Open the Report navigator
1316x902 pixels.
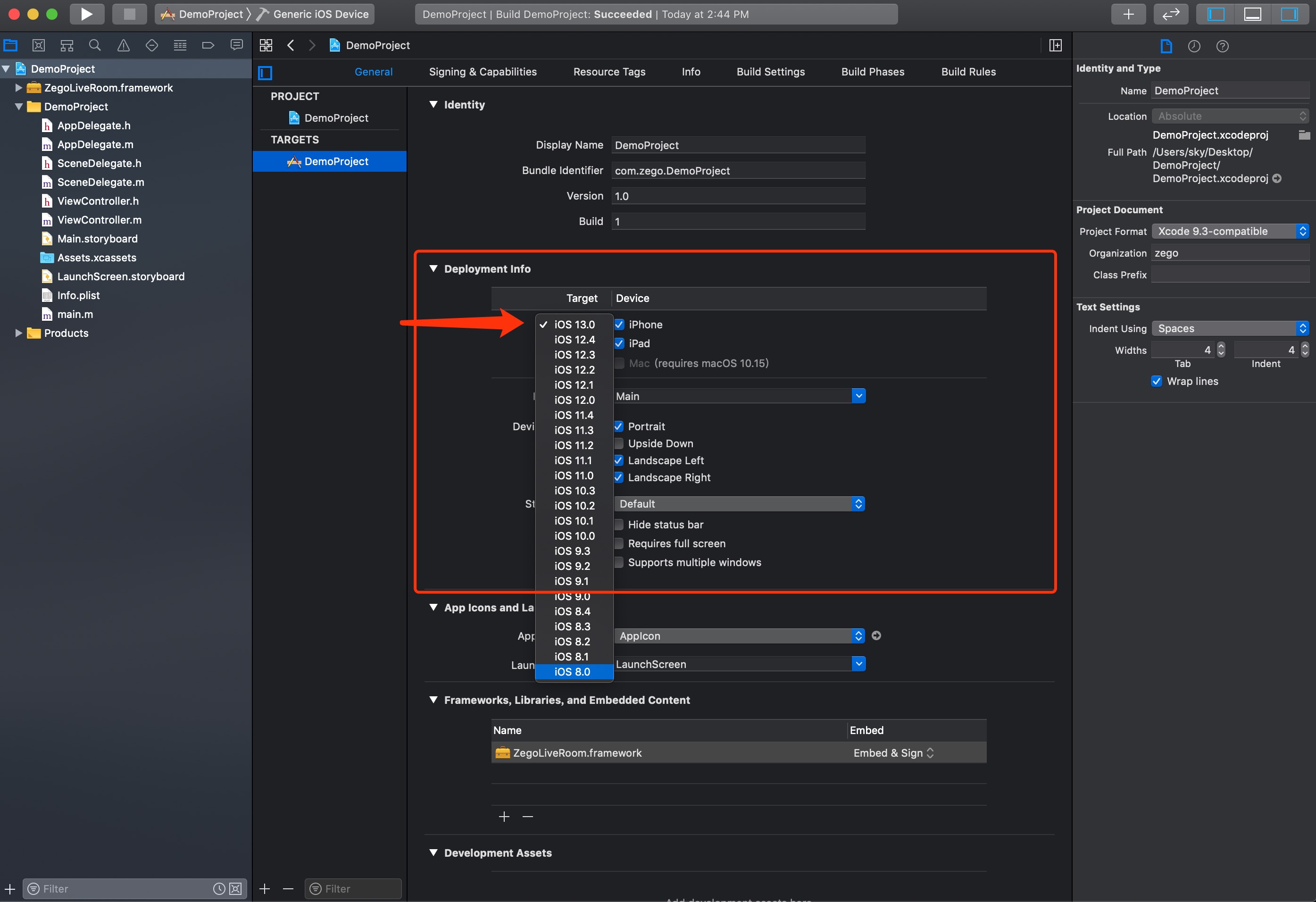(x=236, y=45)
